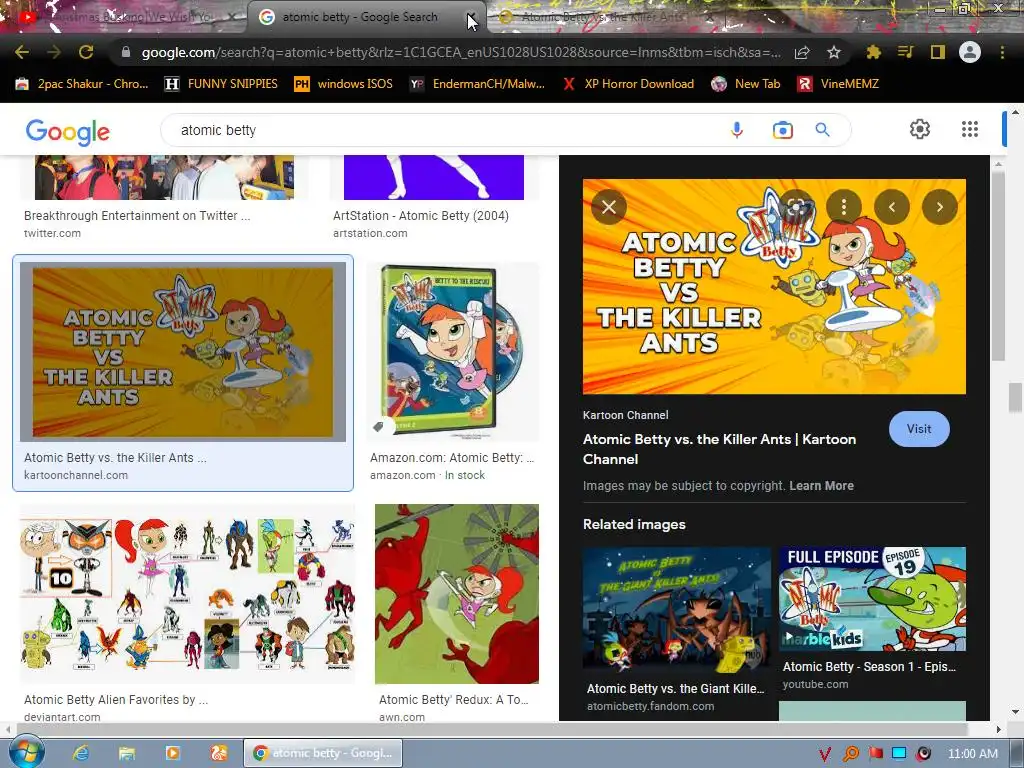
Task: Search by image with the camera icon
Action: click(782, 130)
